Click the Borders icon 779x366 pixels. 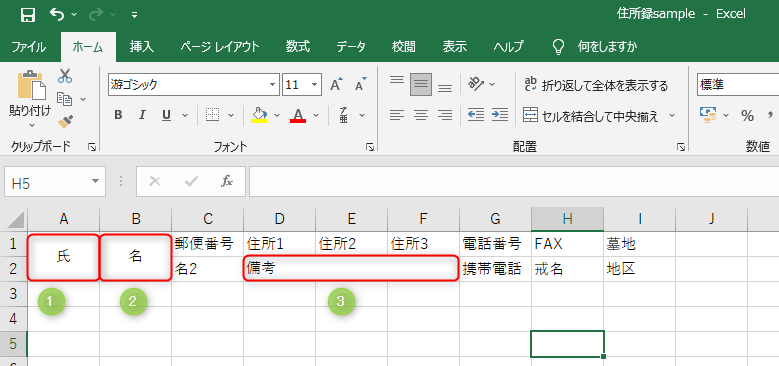(x=213, y=115)
